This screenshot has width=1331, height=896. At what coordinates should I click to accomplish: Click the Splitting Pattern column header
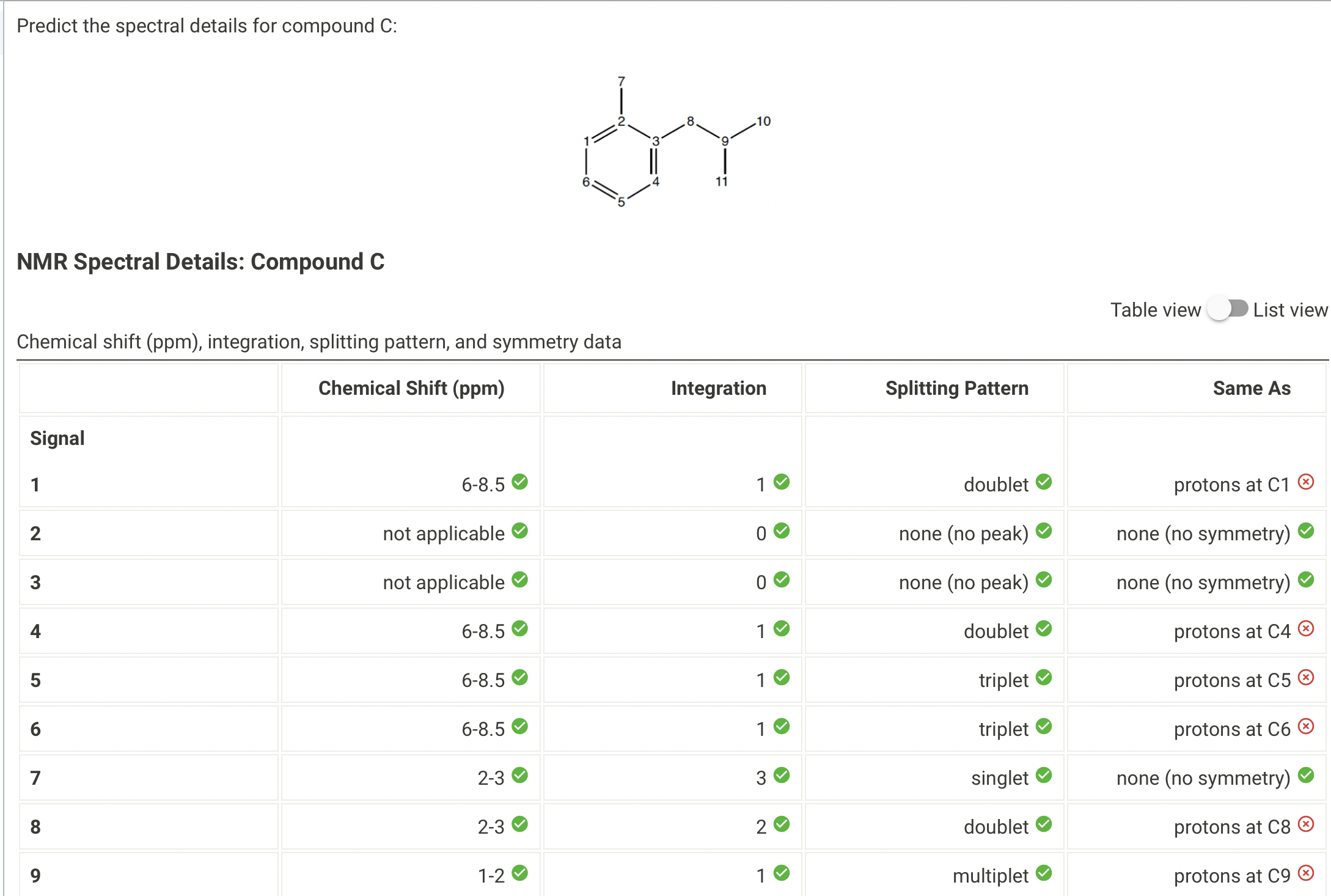click(x=956, y=387)
